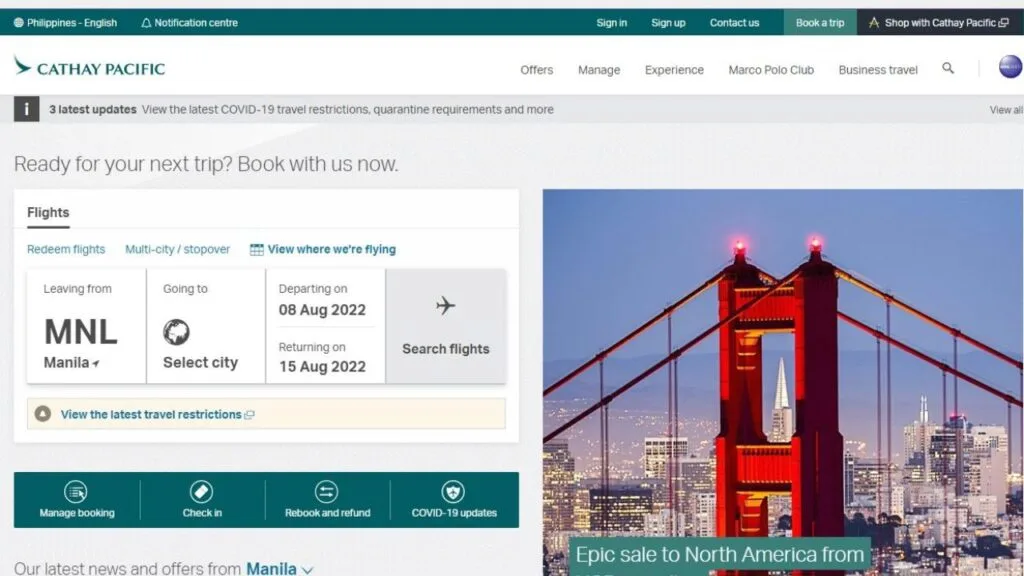
Task: Open Notification centre
Action: click(189, 23)
